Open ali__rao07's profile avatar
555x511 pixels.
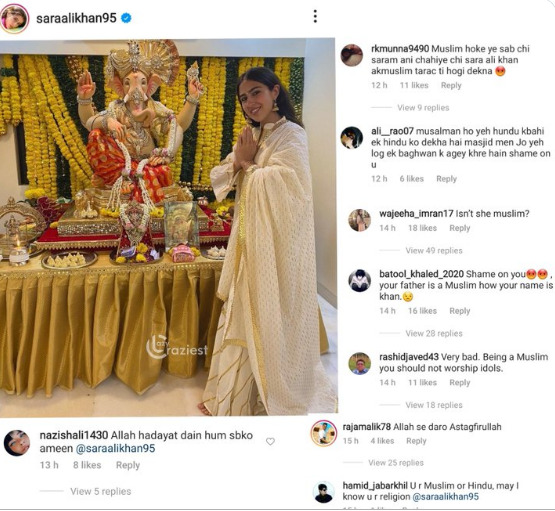pos(351,137)
